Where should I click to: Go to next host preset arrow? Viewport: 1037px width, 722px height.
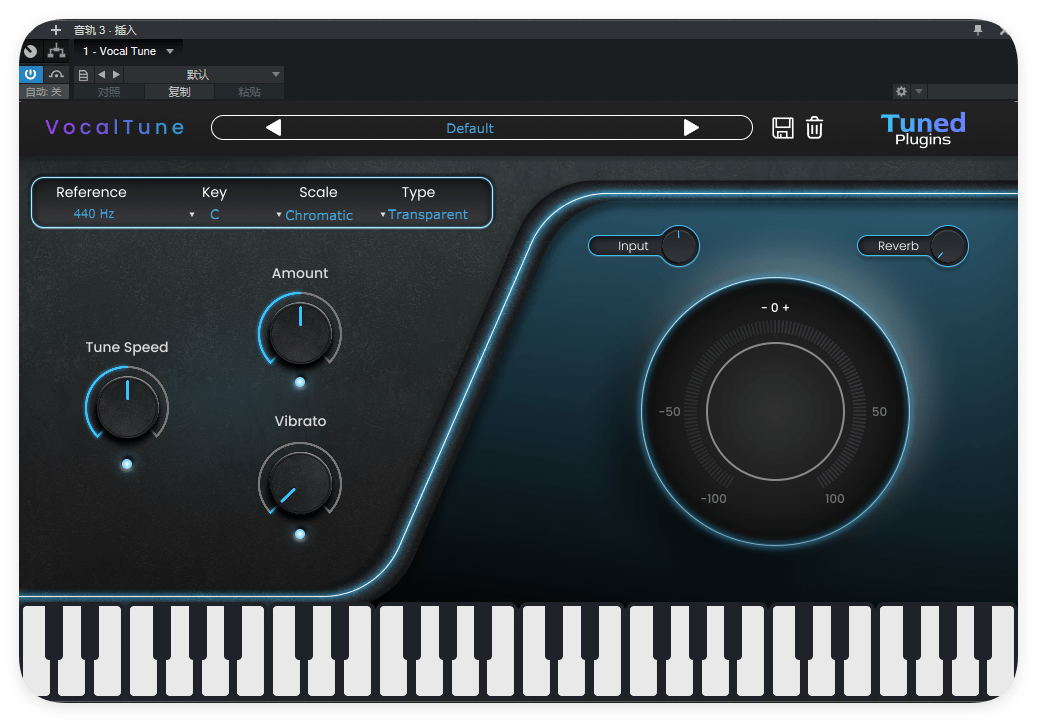pos(116,75)
